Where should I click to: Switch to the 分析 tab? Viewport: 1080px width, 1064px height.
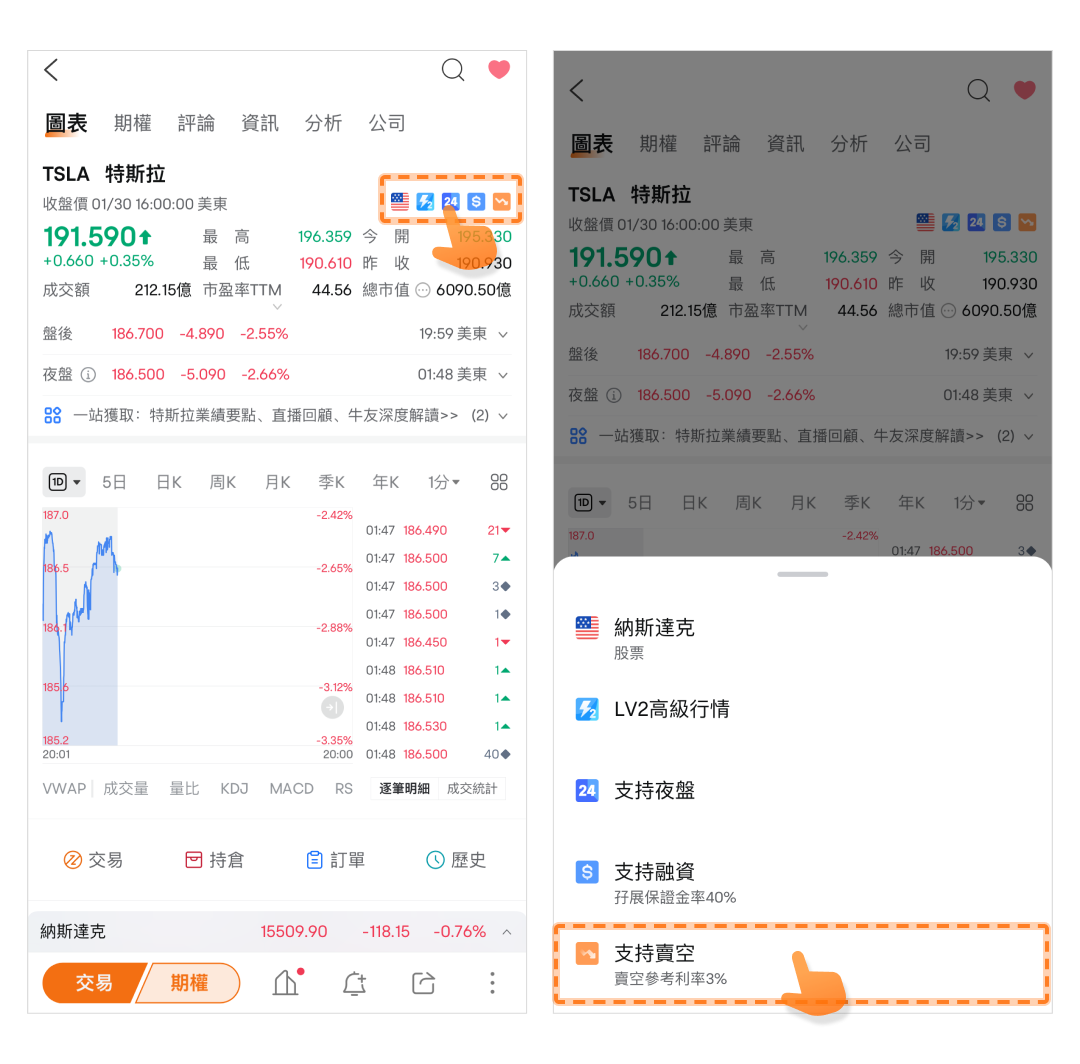click(323, 123)
